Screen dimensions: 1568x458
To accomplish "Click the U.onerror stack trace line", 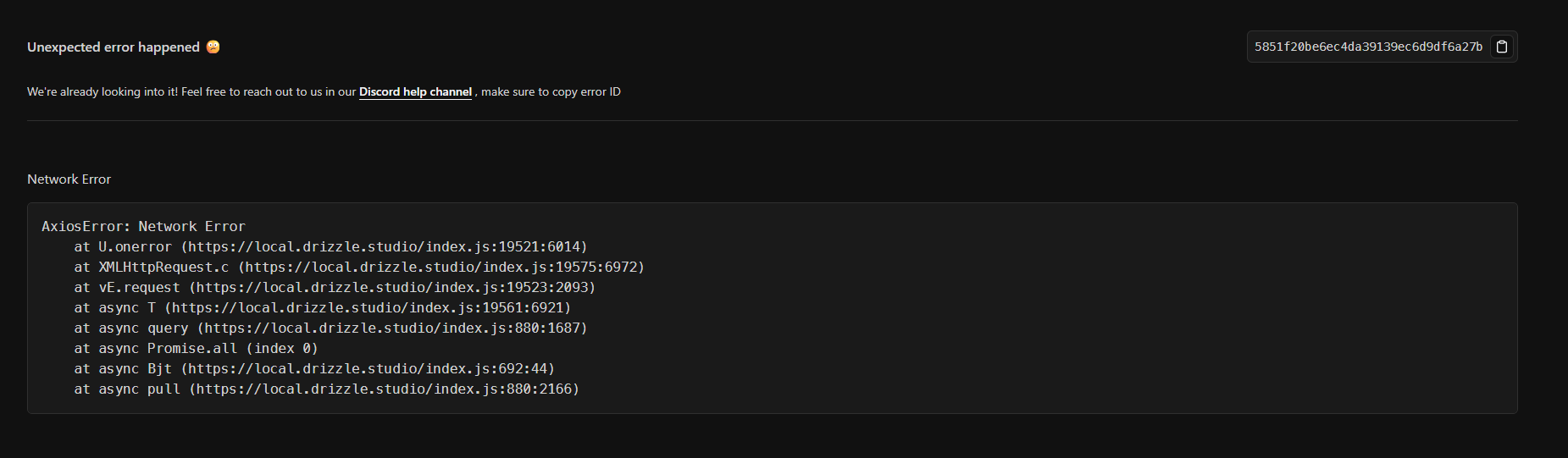I will pyautogui.click(x=330, y=247).
